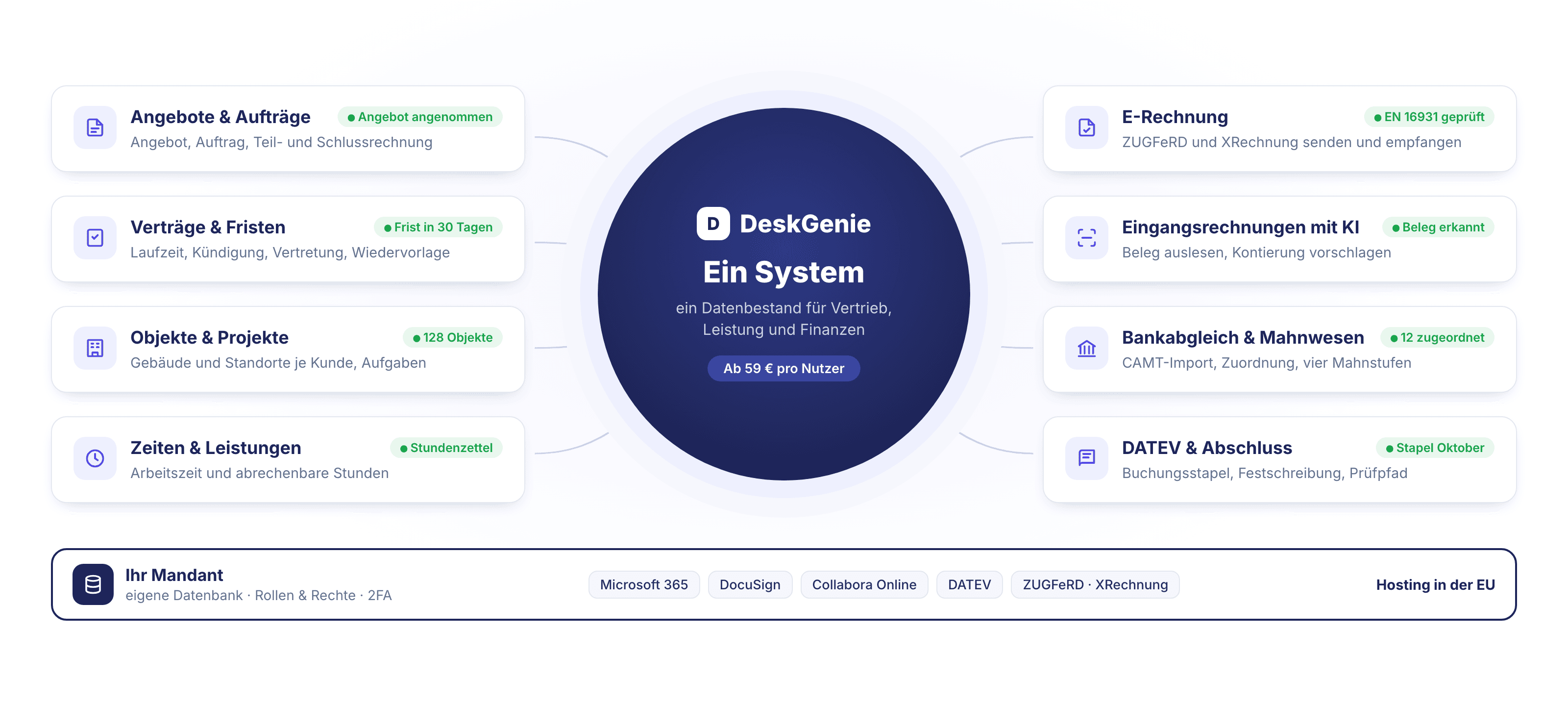Click the Ein System headline
The image size is (1568, 706).
point(784,272)
